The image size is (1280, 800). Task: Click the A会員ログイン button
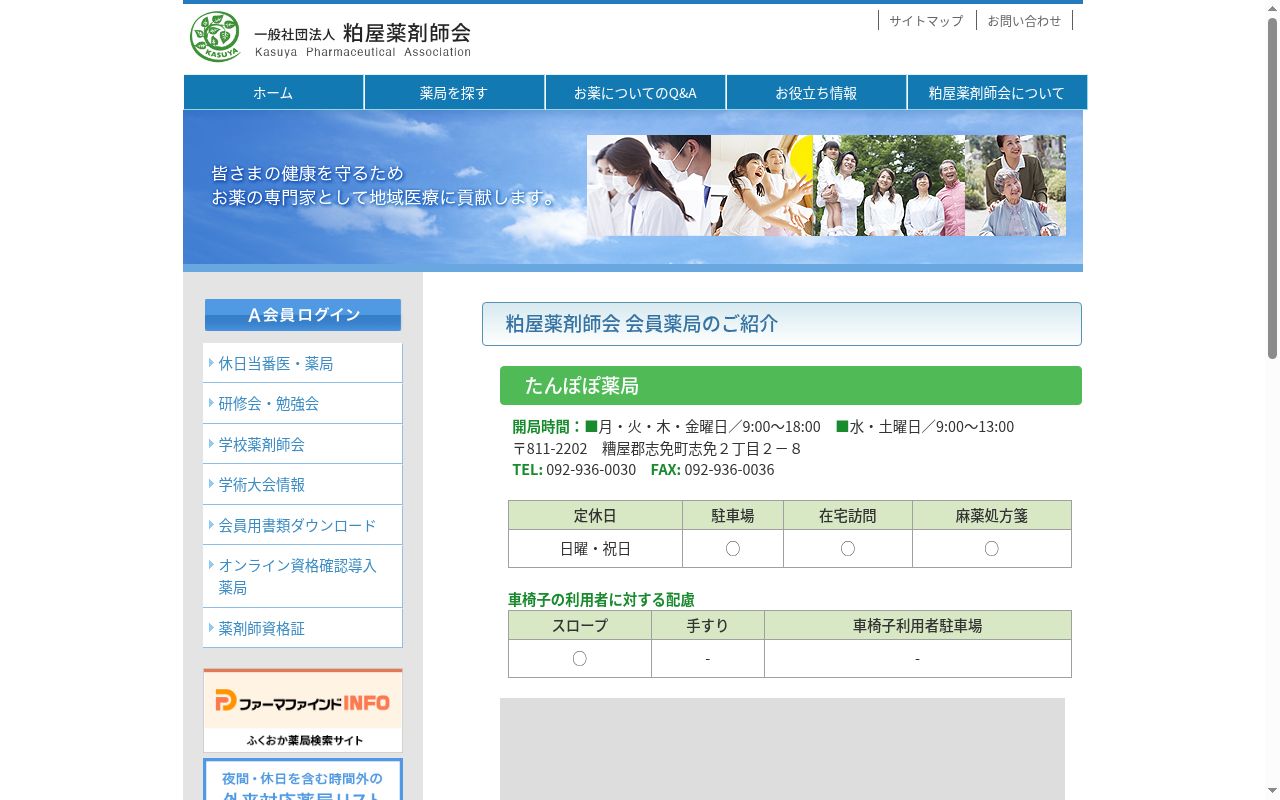click(x=303, y=315)
